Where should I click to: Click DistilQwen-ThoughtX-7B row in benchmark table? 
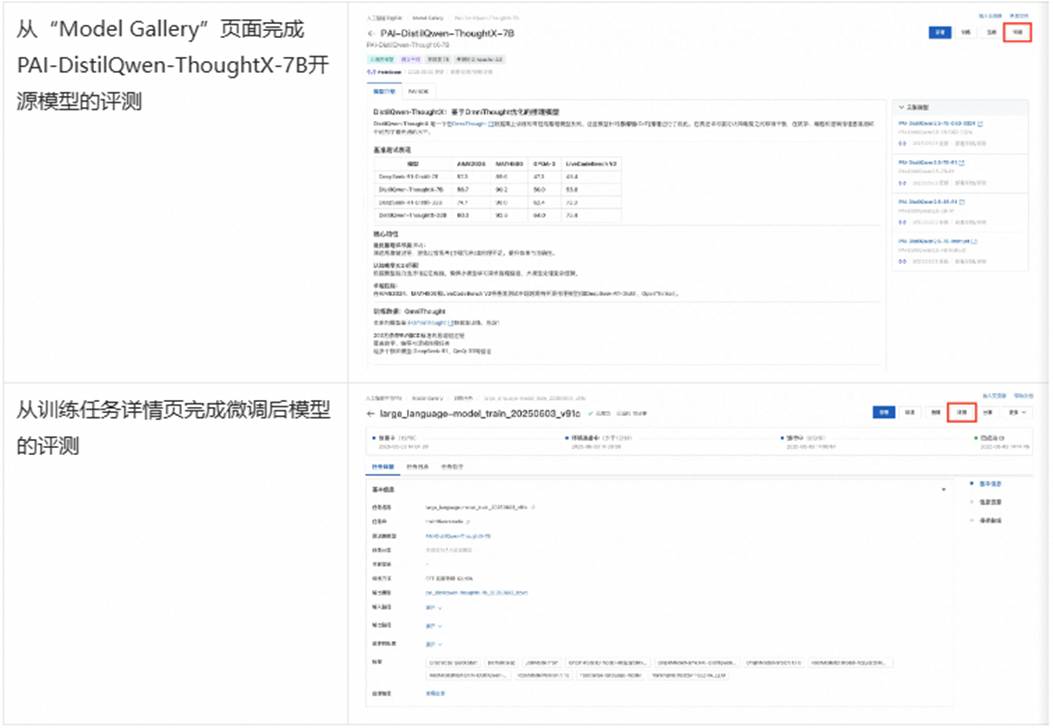[x=497, y=190]
